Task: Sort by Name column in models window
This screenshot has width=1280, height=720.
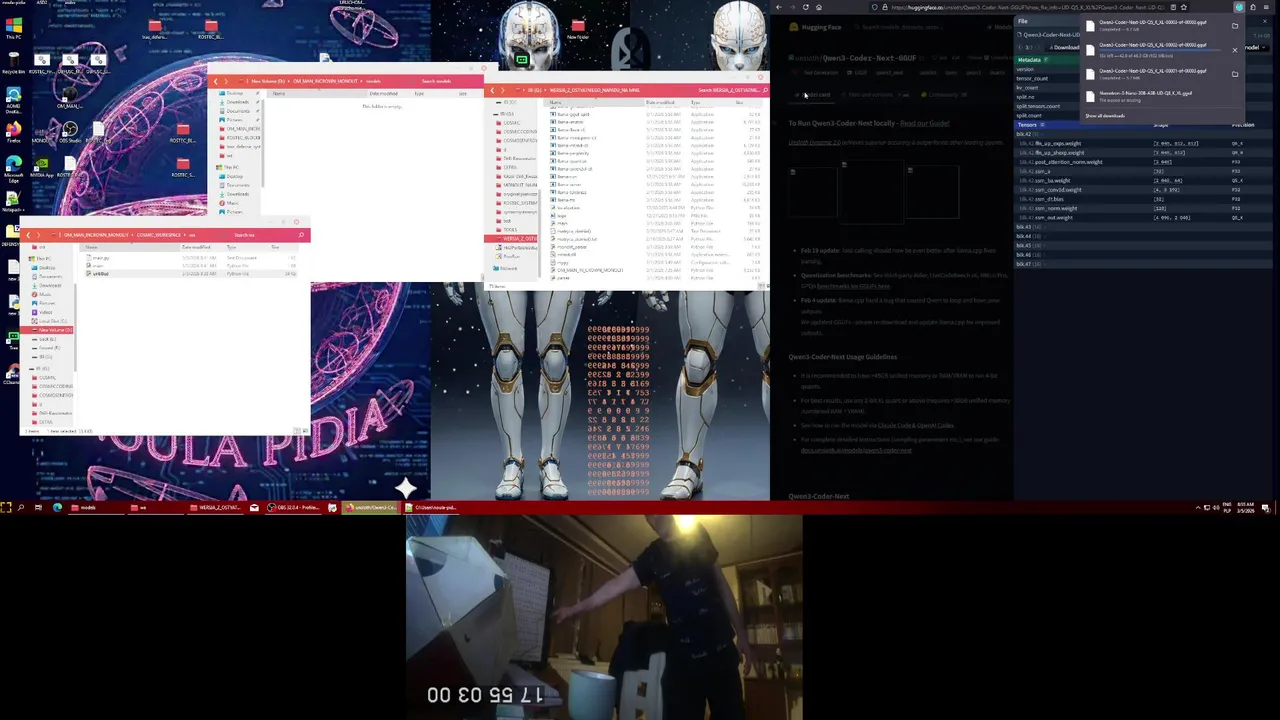Action: point(317,93)
